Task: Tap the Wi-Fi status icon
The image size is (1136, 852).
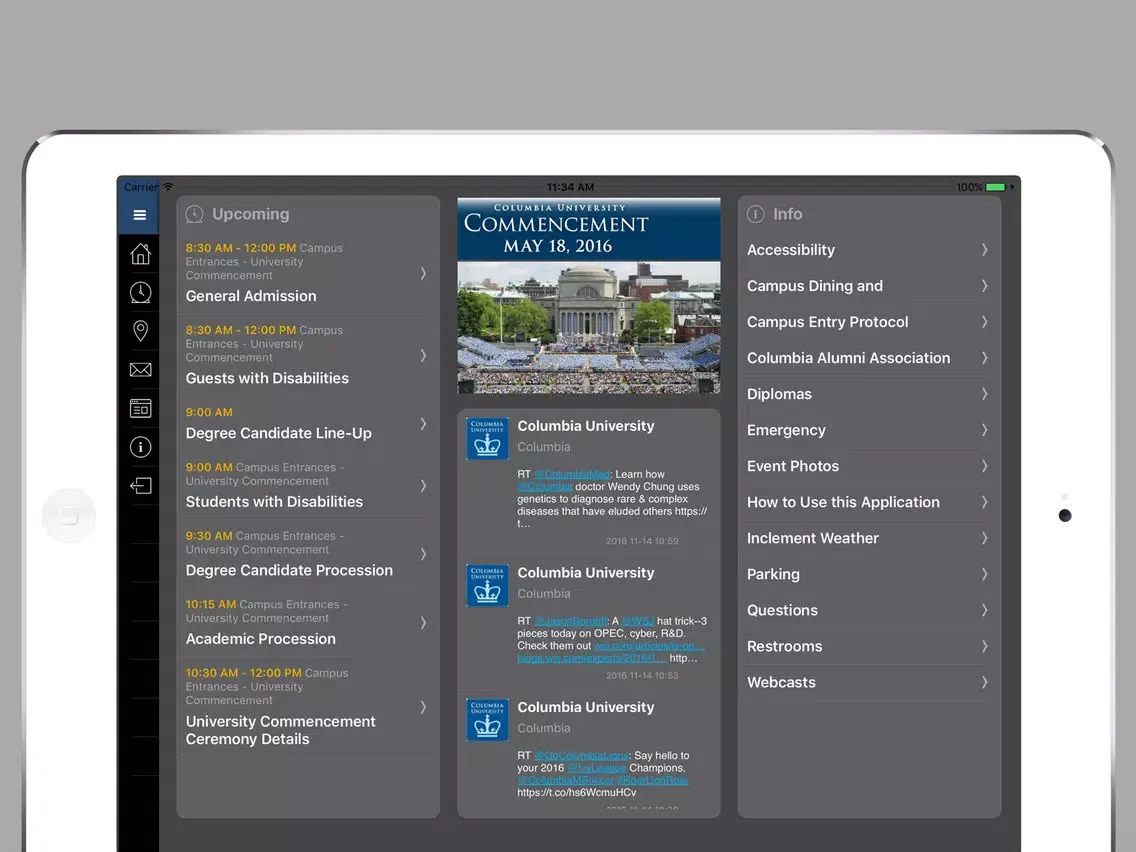Action: click(168, 187)
